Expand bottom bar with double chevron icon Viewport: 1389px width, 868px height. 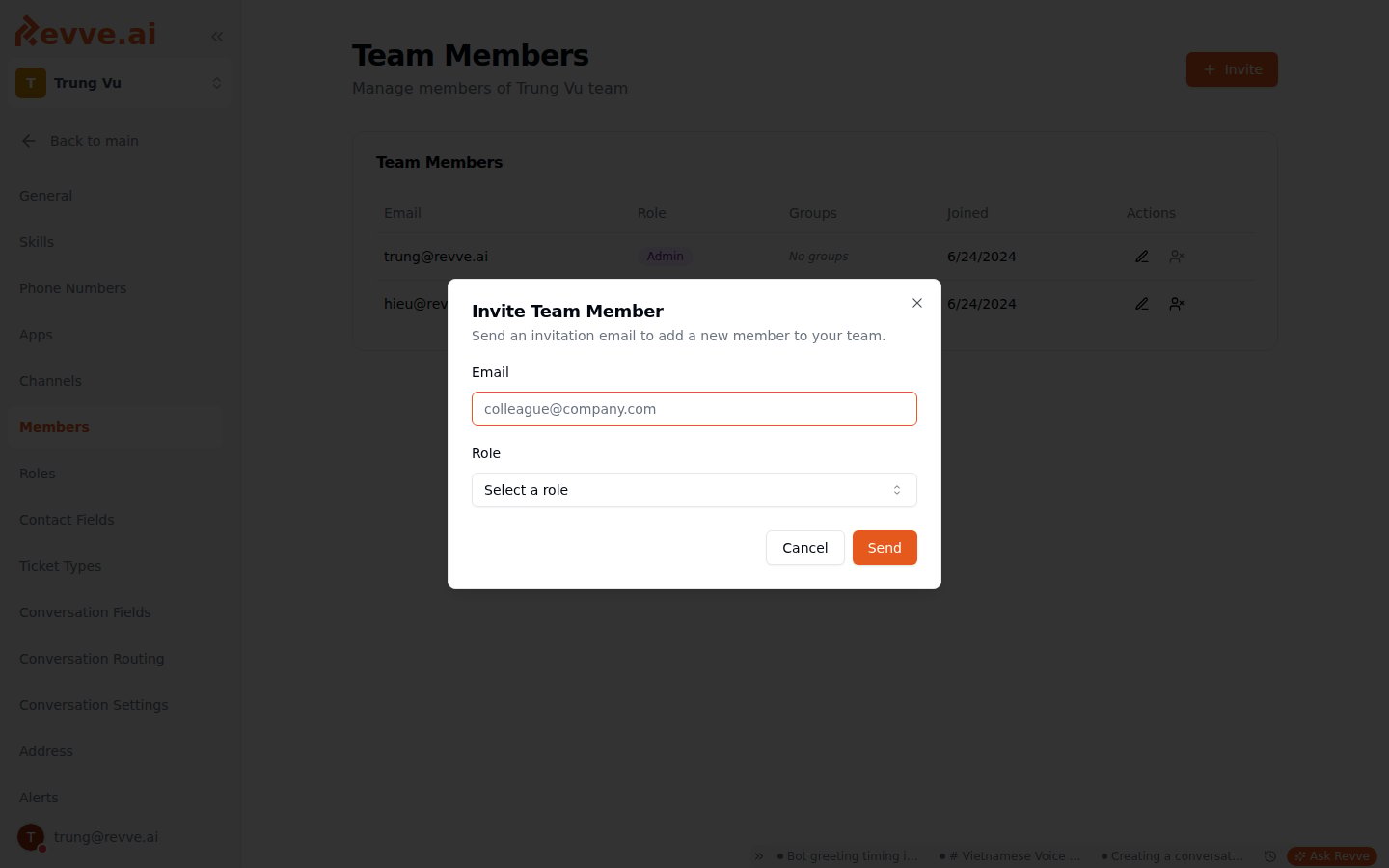[x=759, y=856]
